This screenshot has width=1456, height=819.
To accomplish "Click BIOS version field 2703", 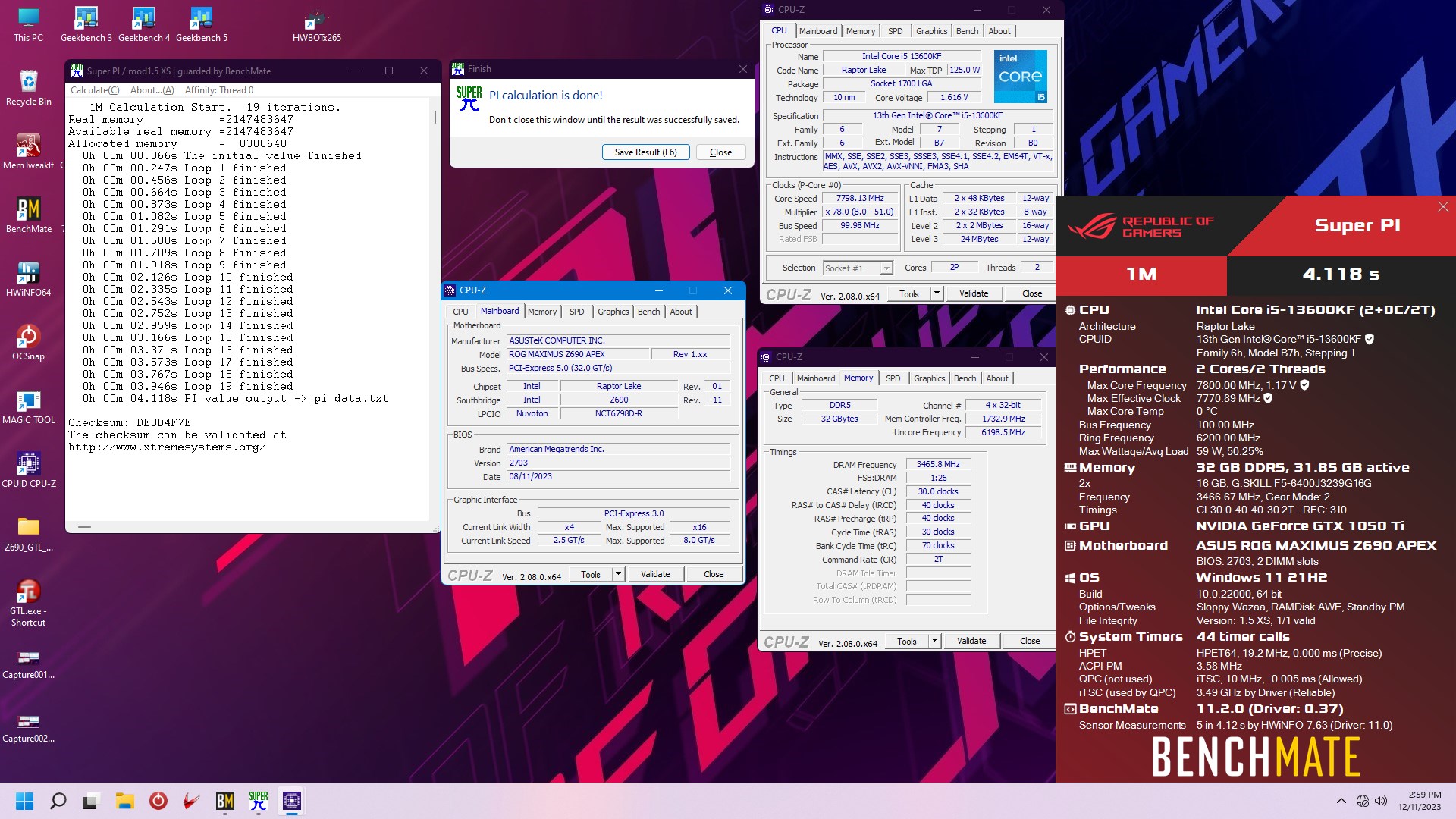I will pos(619,463).
